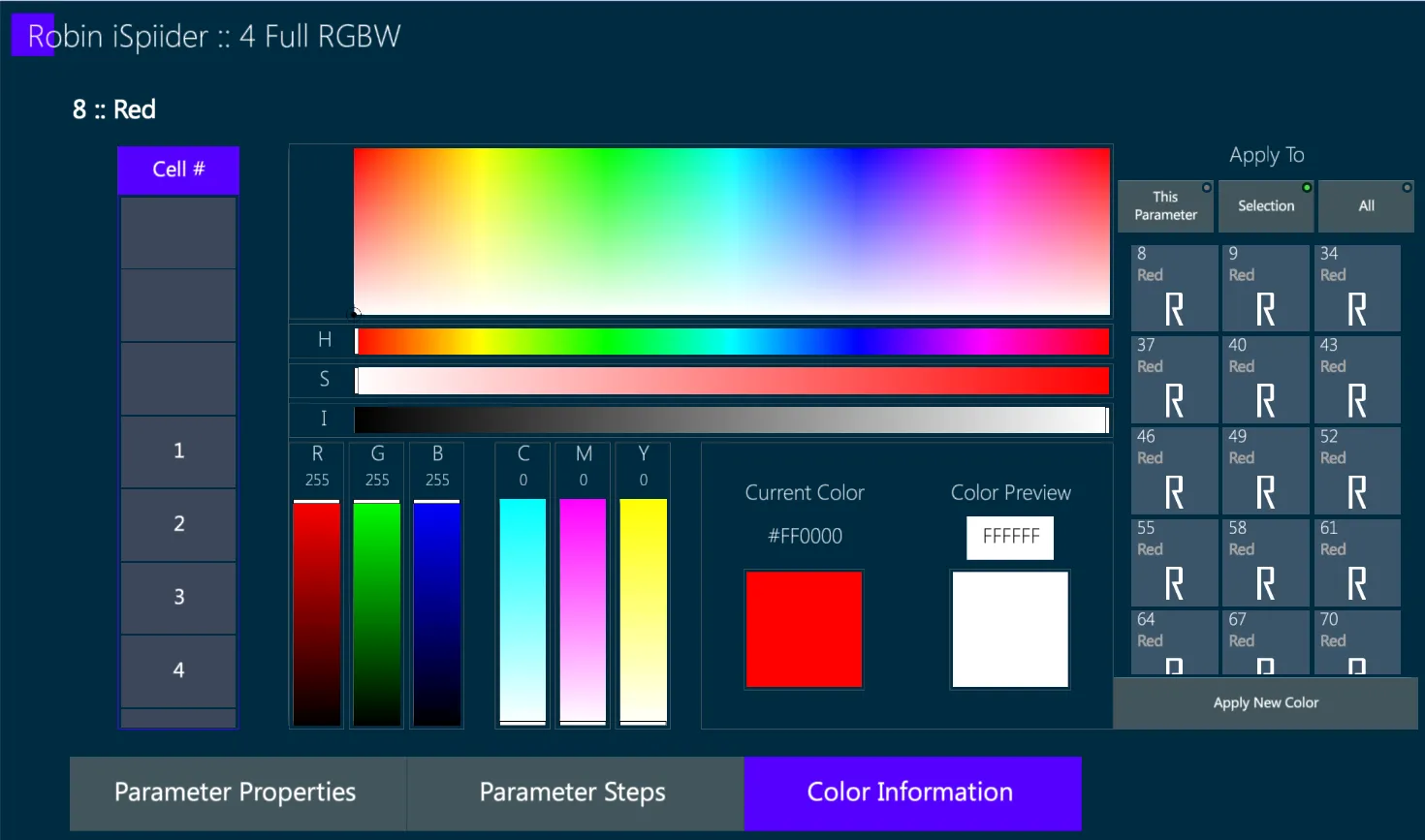Enable Apply To All option
Viewport: 1425px width, 840px height.
1366,206
